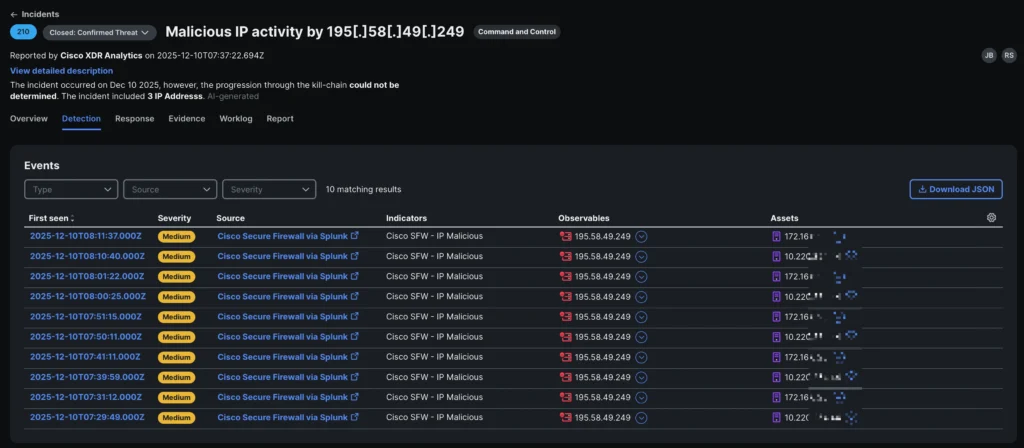The width and height of the screenshot is (1024, 448).
Task: Open event 2025-12-10T08:10:40.000Z
Action: point(86,257)
